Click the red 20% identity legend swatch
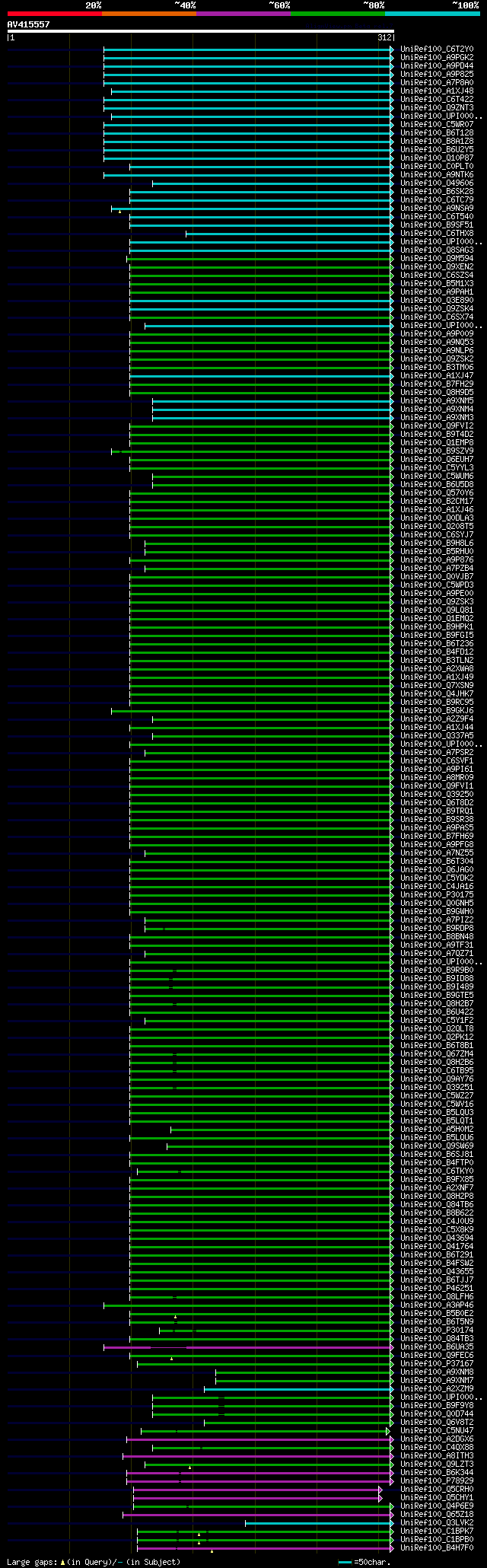 click(55, 14)
